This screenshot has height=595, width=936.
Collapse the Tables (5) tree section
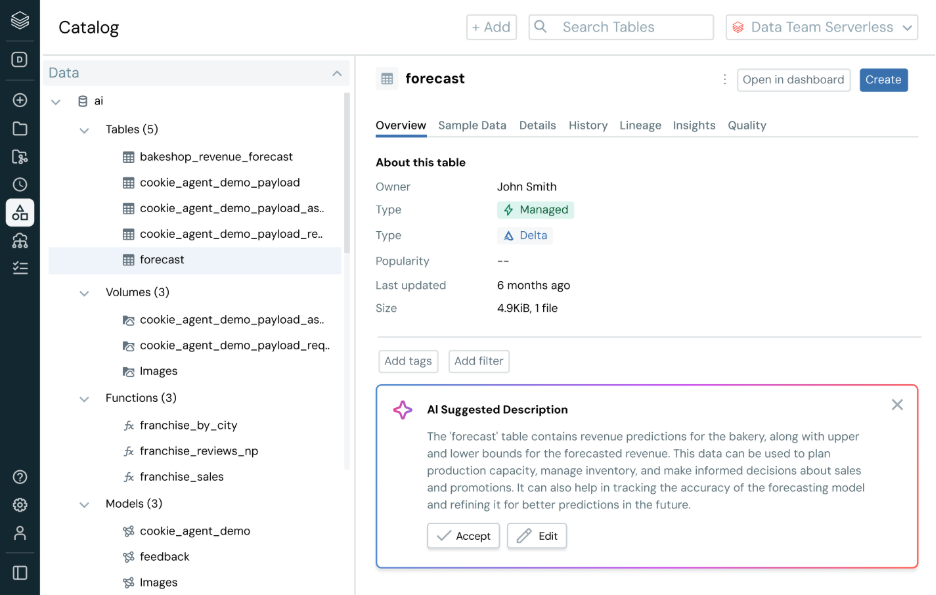click(84, 128)
